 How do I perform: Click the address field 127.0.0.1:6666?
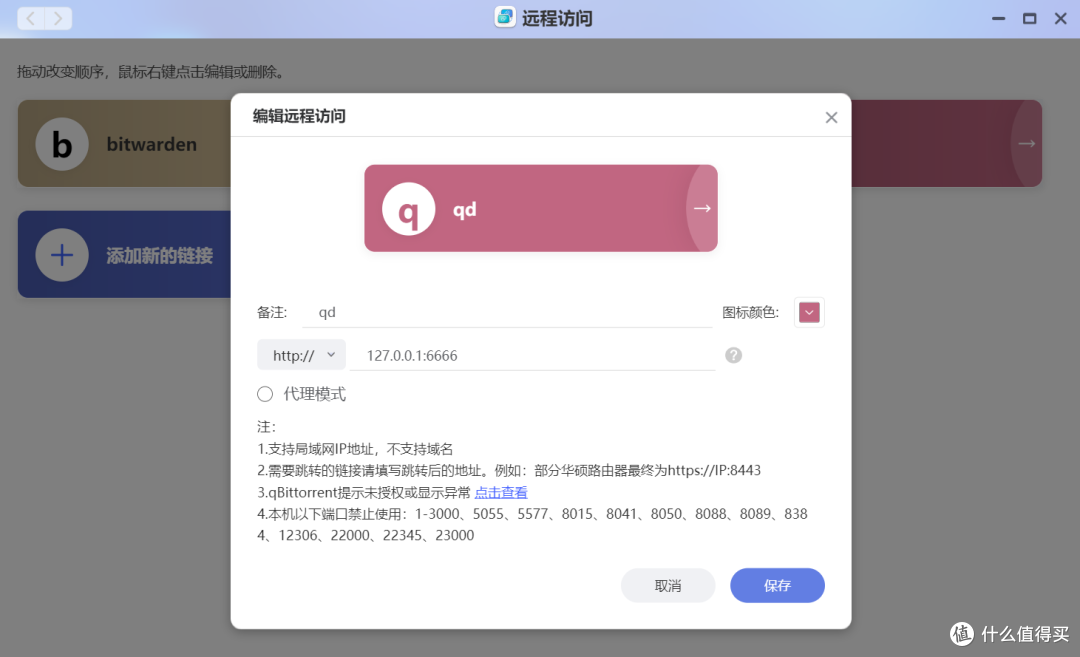532,355
